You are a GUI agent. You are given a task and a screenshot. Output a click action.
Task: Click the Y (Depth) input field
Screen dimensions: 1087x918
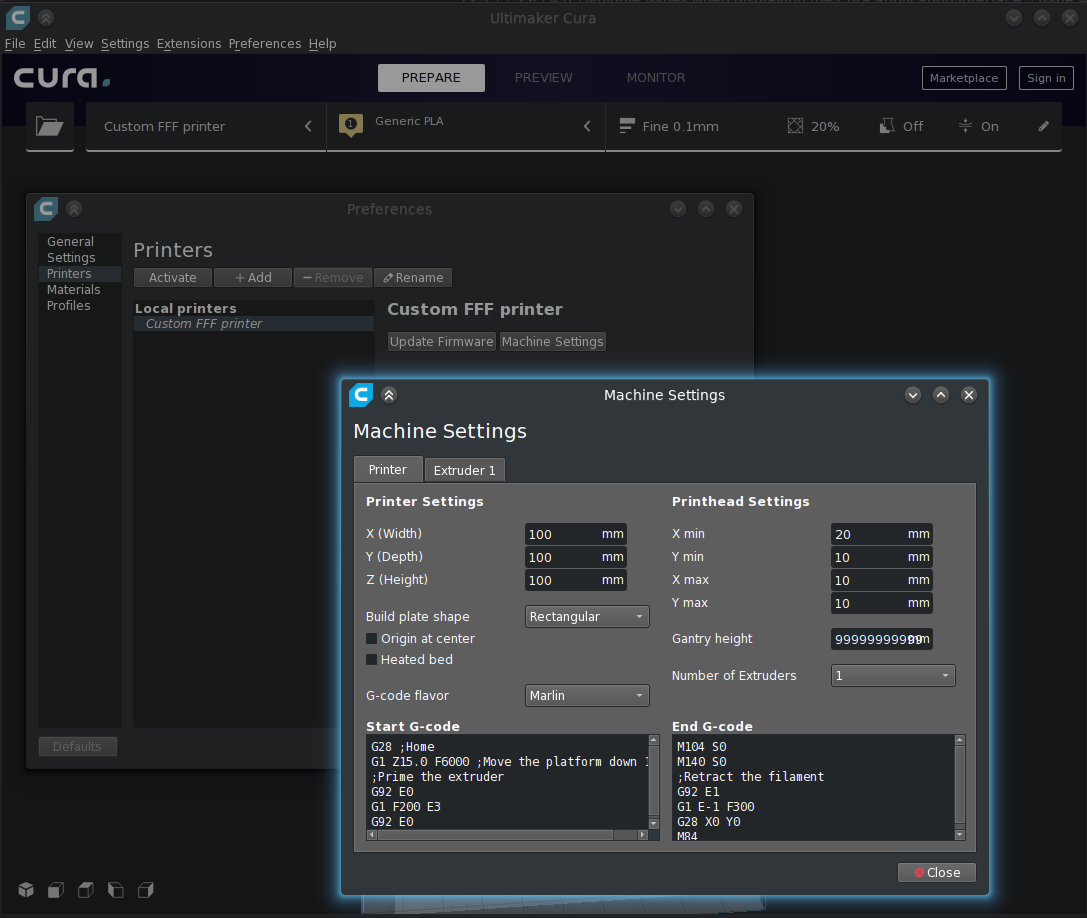(x=575, y=557)
